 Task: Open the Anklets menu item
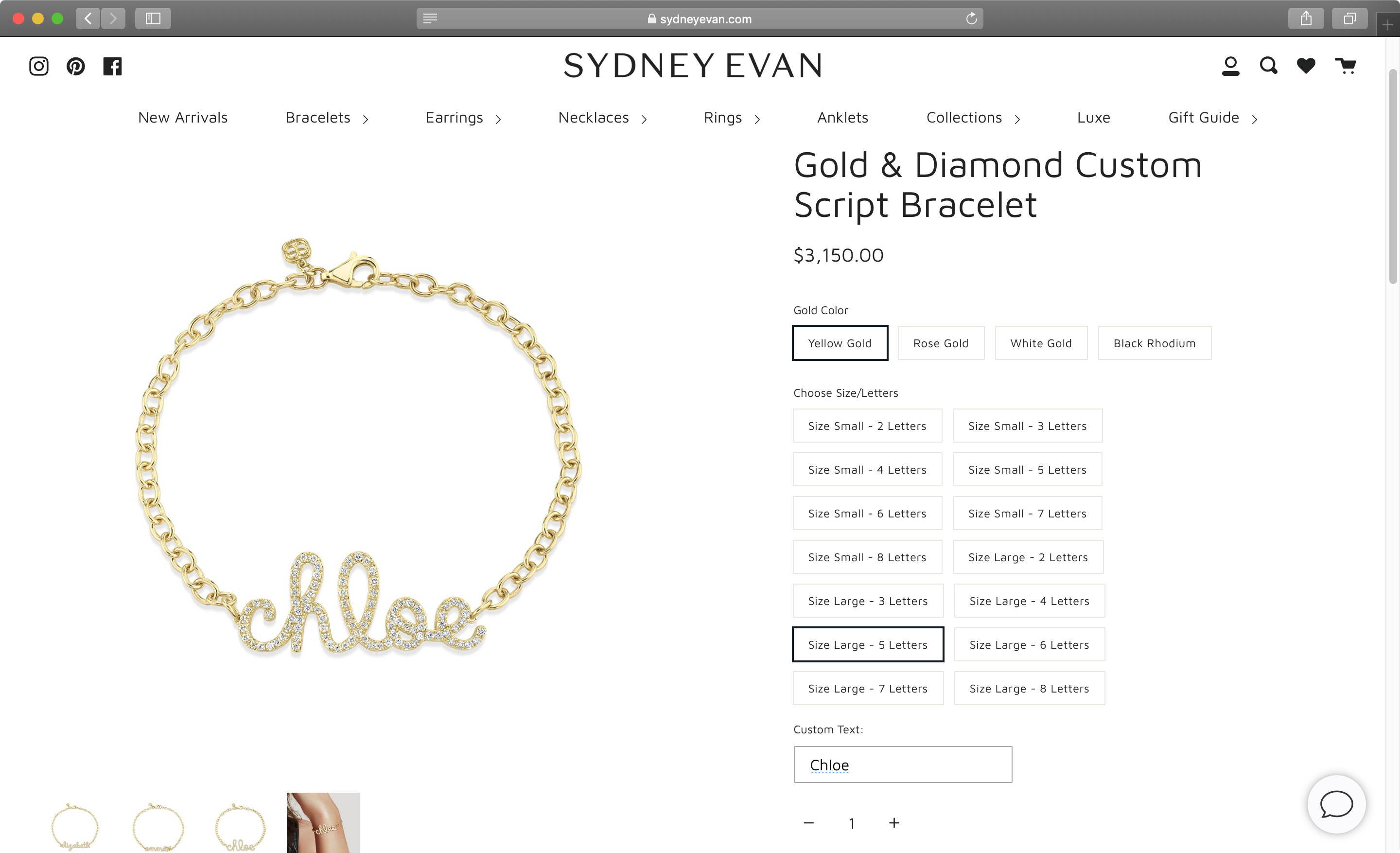point(842,118)
